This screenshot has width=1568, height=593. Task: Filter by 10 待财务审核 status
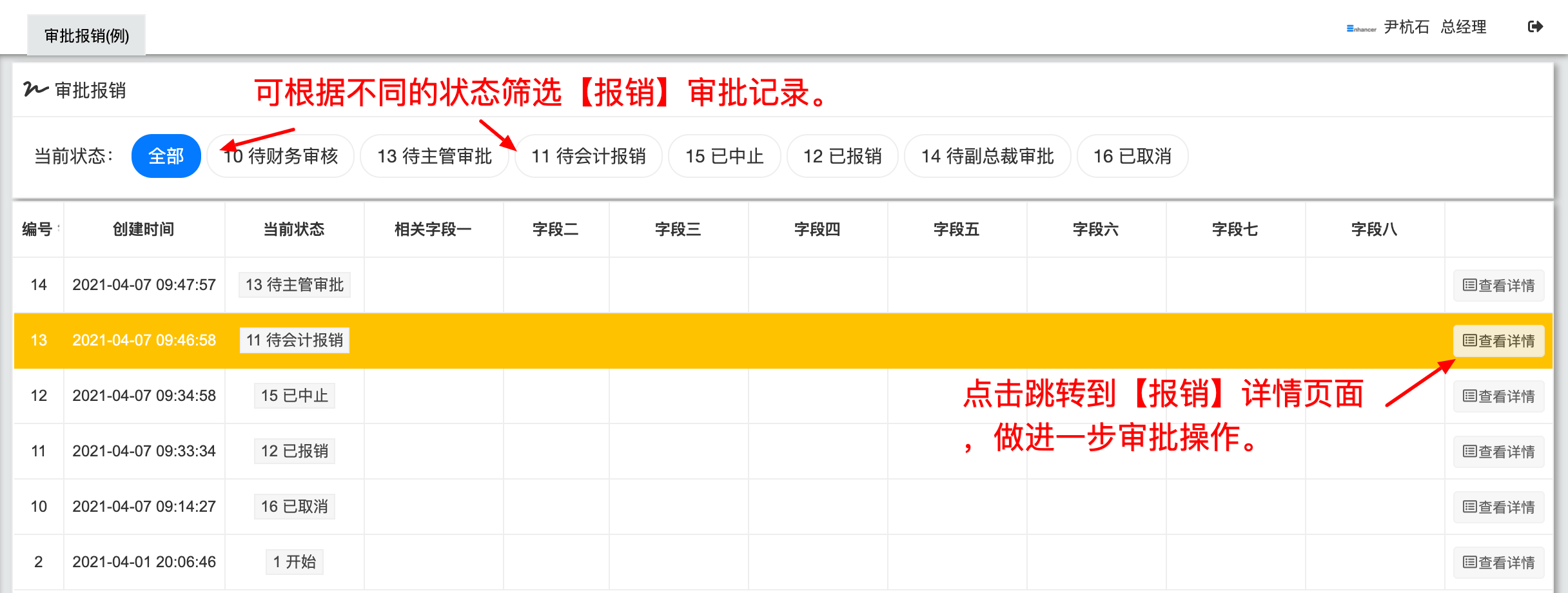(x=280, y=156)
